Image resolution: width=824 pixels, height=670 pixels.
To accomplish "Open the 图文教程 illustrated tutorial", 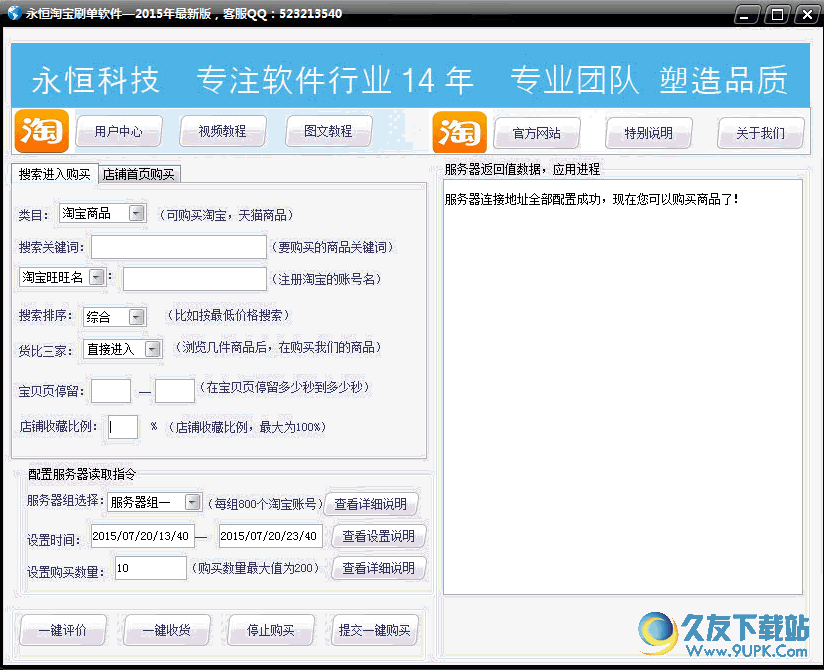I will tap(328, 131).
